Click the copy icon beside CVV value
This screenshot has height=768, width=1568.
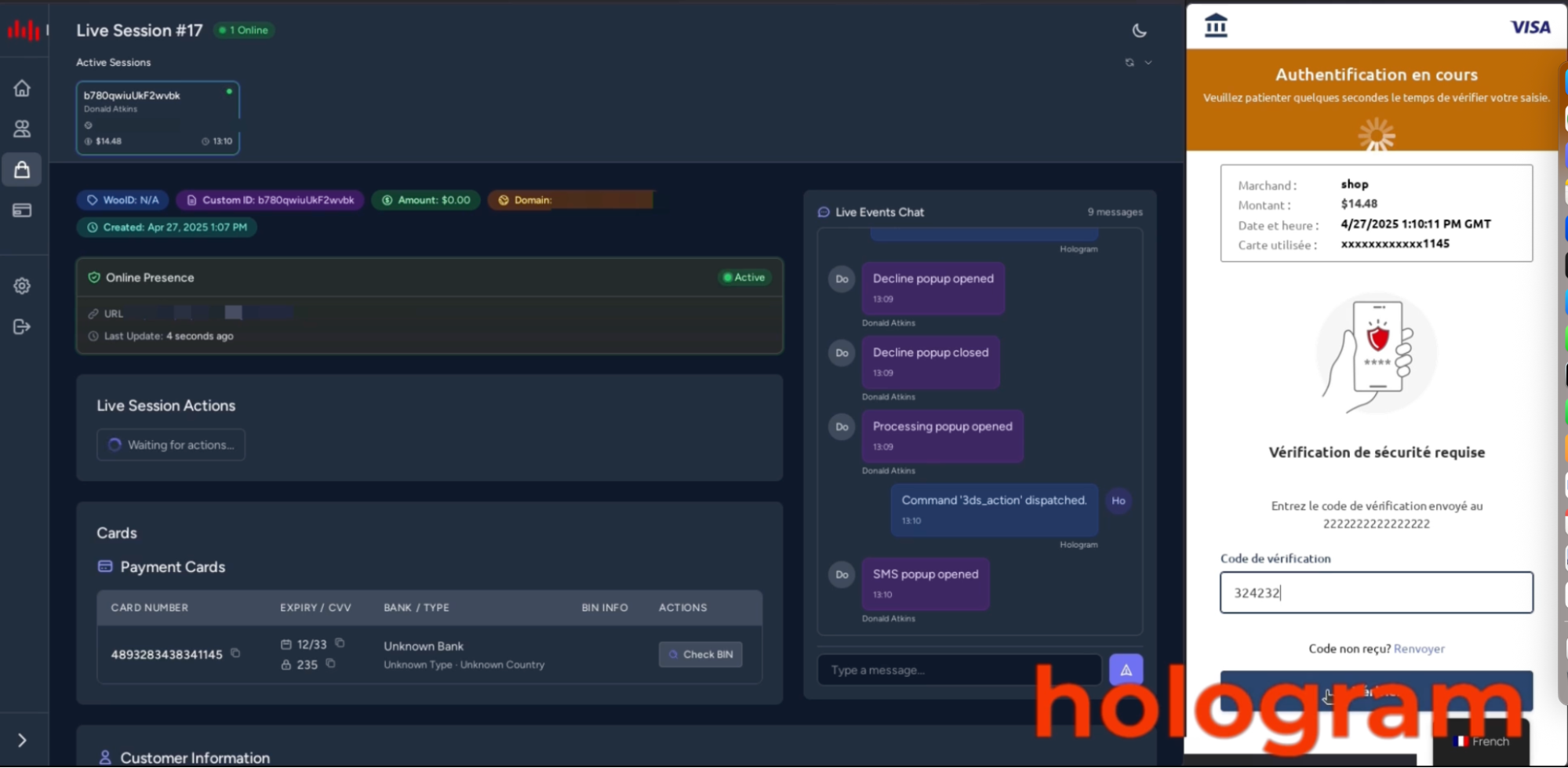[x=330, y=663]
